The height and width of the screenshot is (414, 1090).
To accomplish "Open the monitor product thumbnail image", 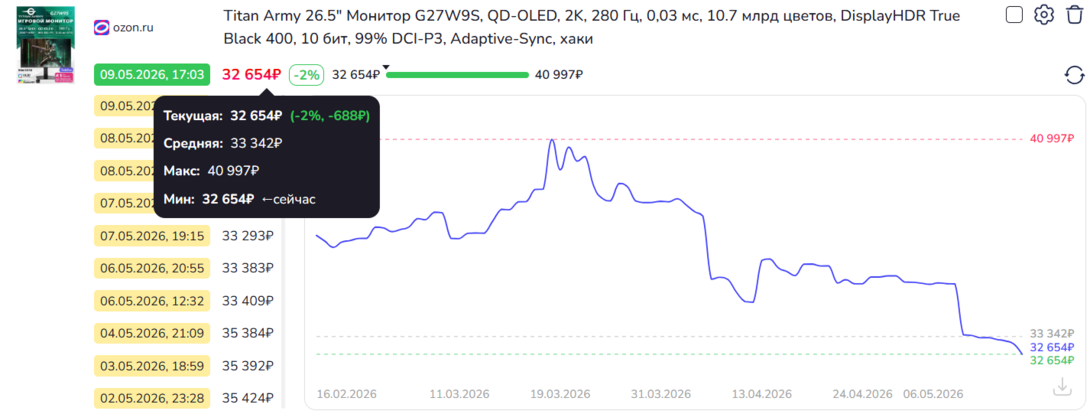I will (x=46, y=46).
